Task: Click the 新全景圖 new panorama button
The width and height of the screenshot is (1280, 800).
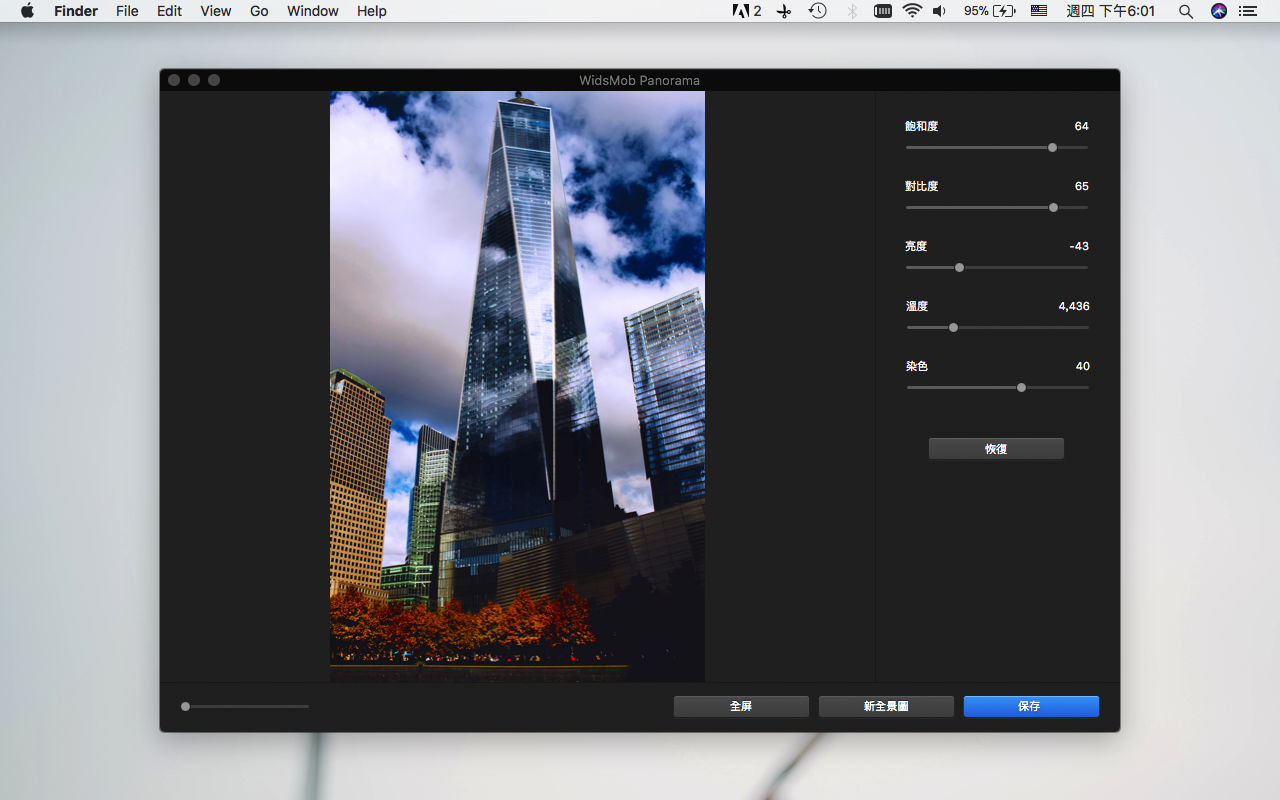Action: point(886,706)
